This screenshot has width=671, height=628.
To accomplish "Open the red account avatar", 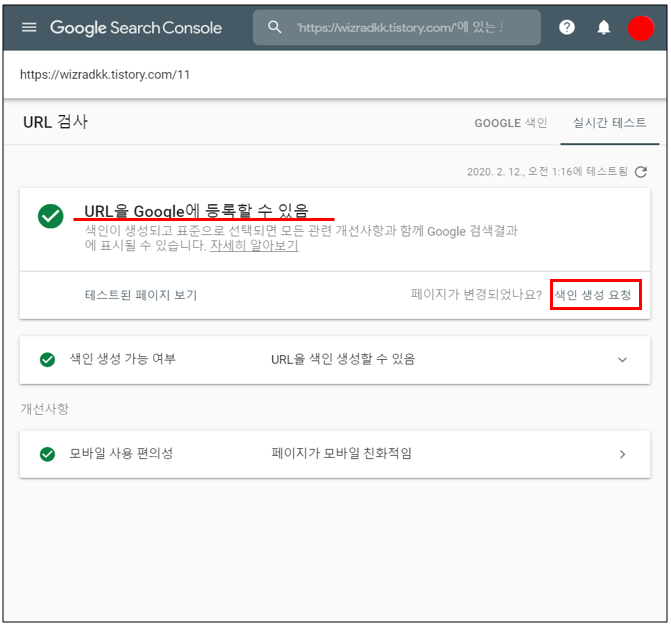I will click(x=641, y=28).
